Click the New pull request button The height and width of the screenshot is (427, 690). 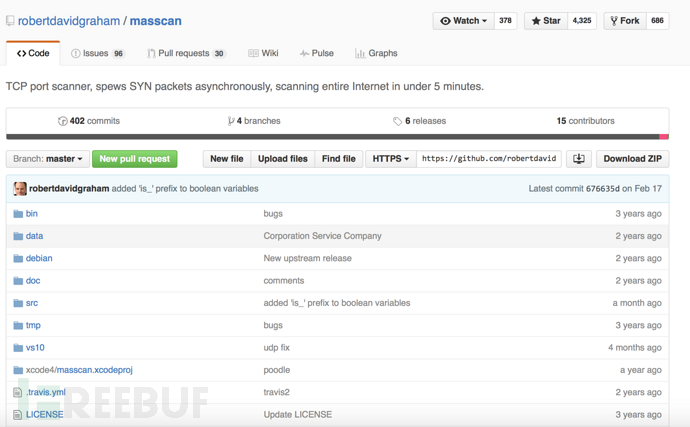135,159
